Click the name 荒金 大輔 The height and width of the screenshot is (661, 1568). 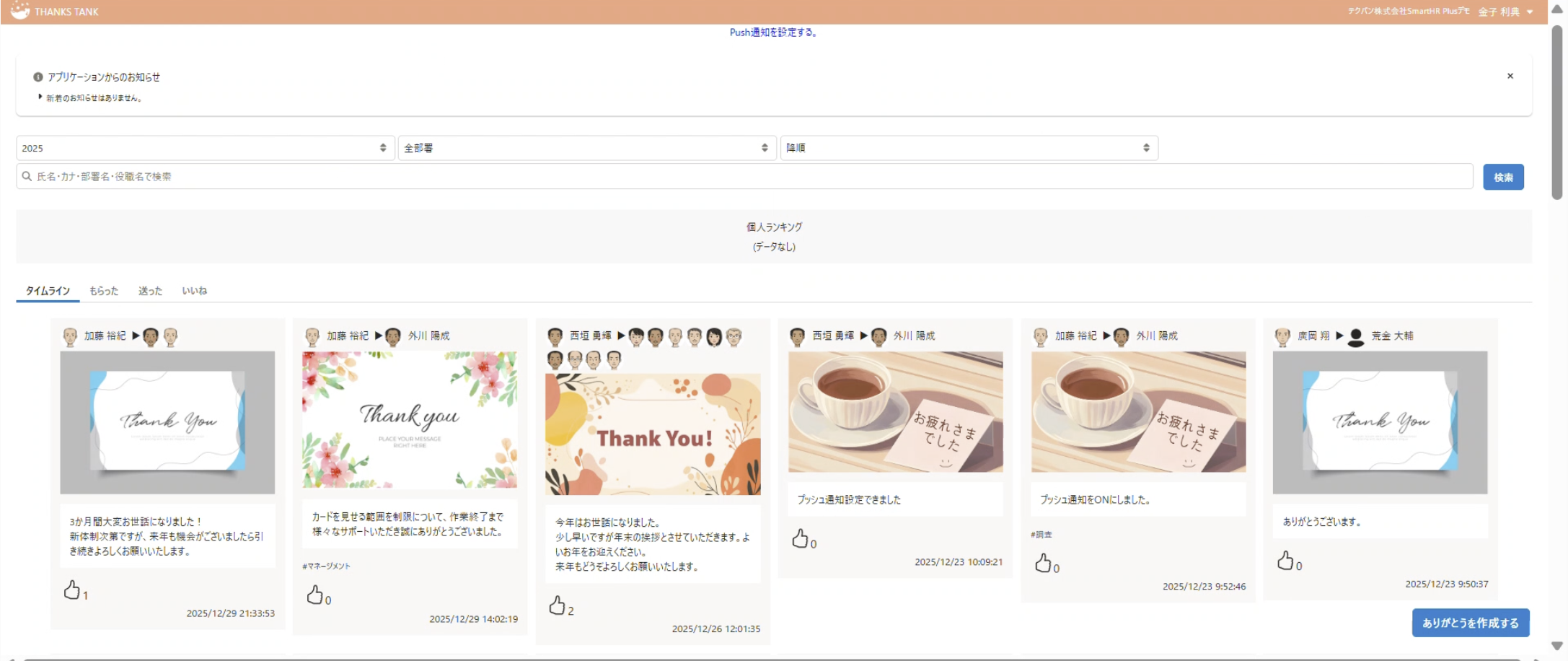pyautogui.click(x=1392, y=336)
